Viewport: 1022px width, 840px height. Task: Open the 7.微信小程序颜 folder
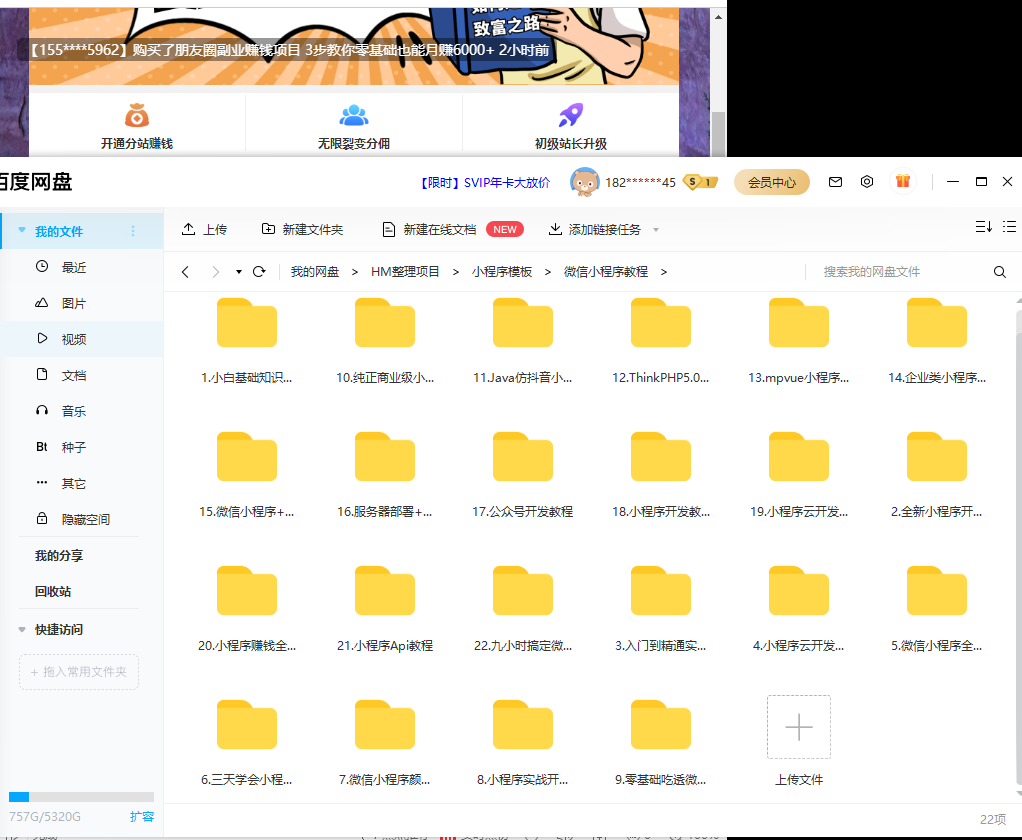[385, 725]
